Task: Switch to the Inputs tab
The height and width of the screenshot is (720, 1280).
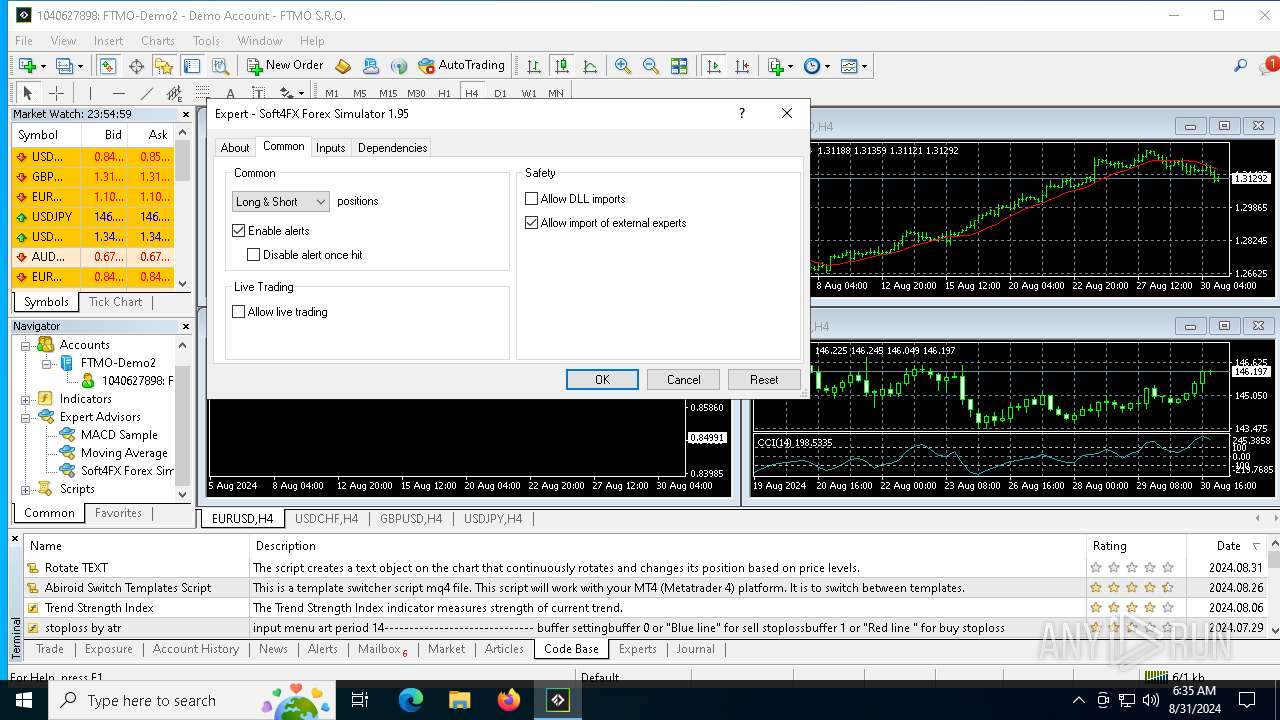Action: pyautogui.click(x=330, y=148)
